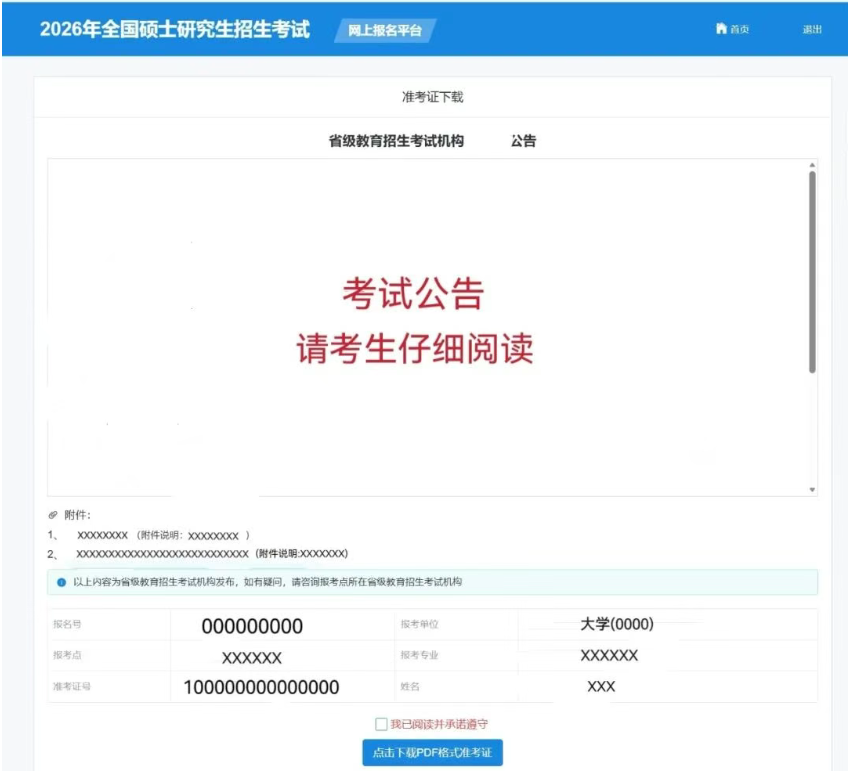Click the paperclip icon next to 附件
The width and height of the screenshot is (849, 771).
click(x=53, y=515)
